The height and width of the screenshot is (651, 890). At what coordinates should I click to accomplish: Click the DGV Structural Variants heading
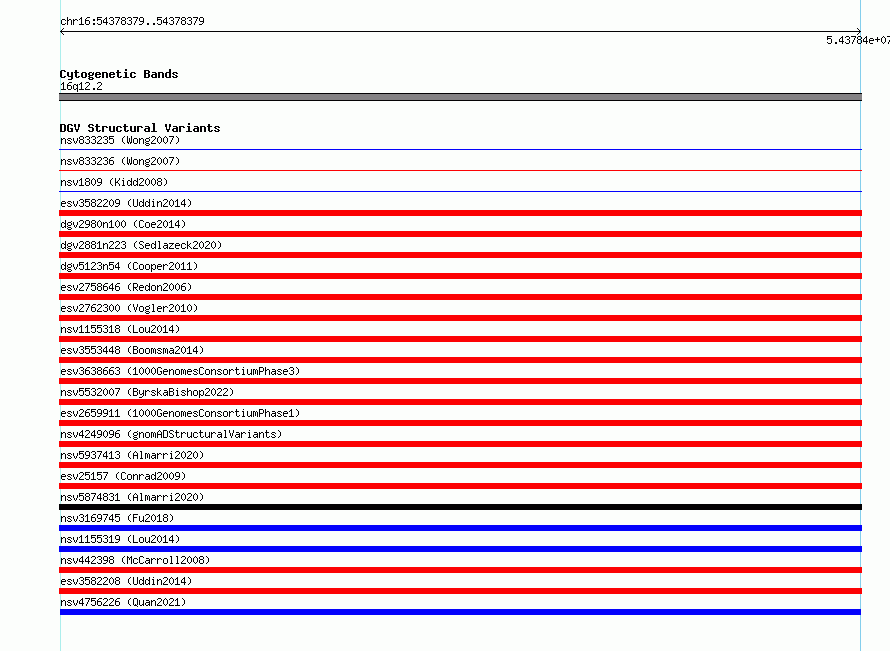[140, 128]
